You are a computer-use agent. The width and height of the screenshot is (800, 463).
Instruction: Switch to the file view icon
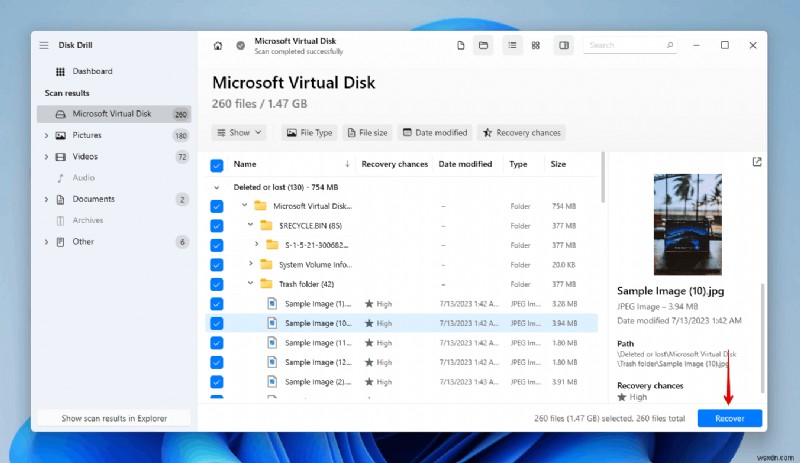461,45
